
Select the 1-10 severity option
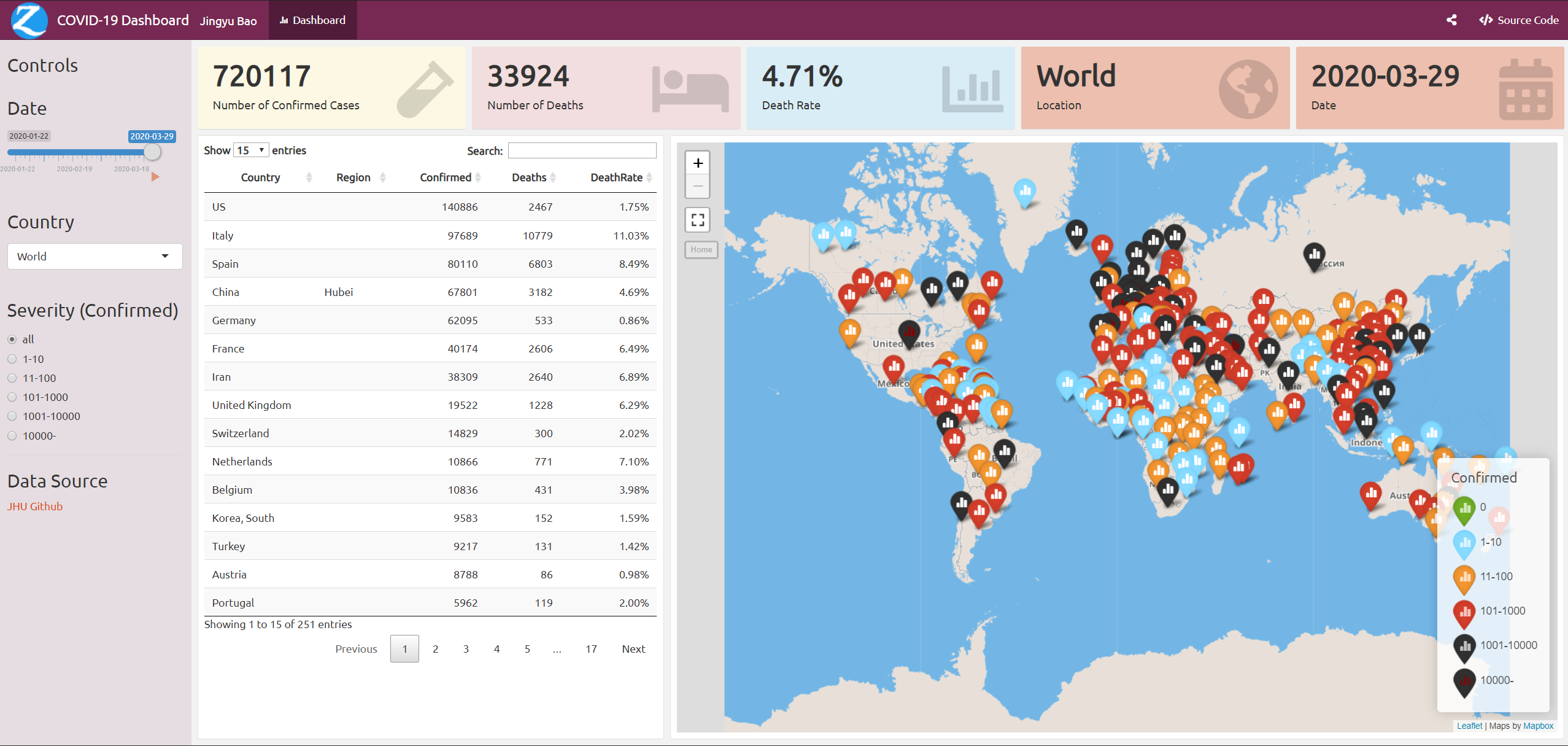point(12,359)
